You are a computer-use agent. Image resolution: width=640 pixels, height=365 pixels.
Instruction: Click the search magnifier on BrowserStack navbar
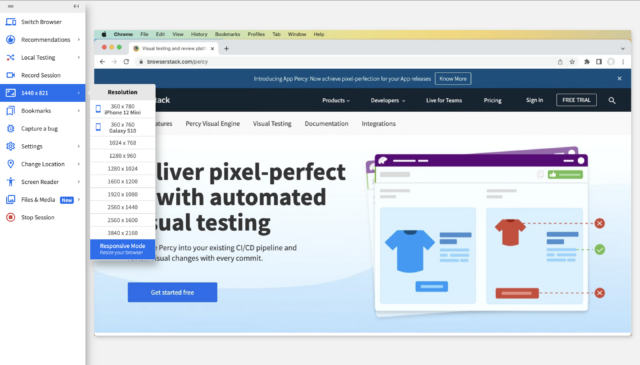[612, 100]
